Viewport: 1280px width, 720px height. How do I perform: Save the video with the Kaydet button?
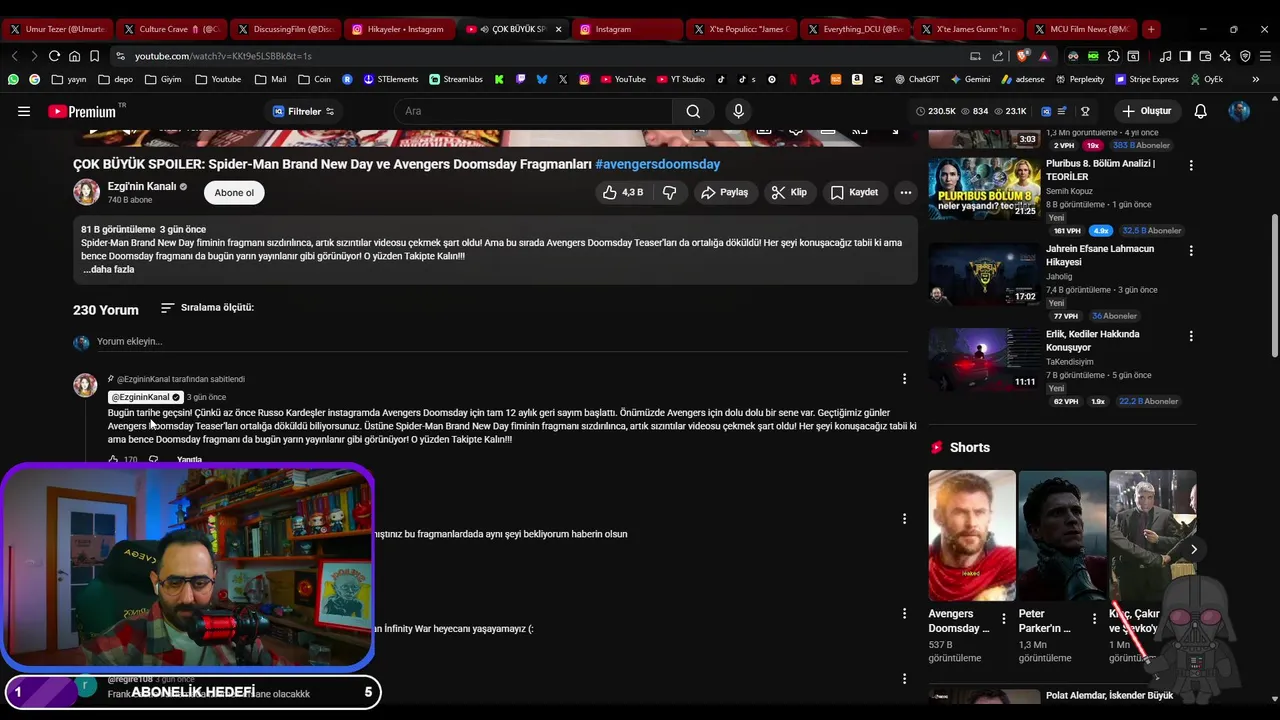pyautogui.click(x=854, y=192)
